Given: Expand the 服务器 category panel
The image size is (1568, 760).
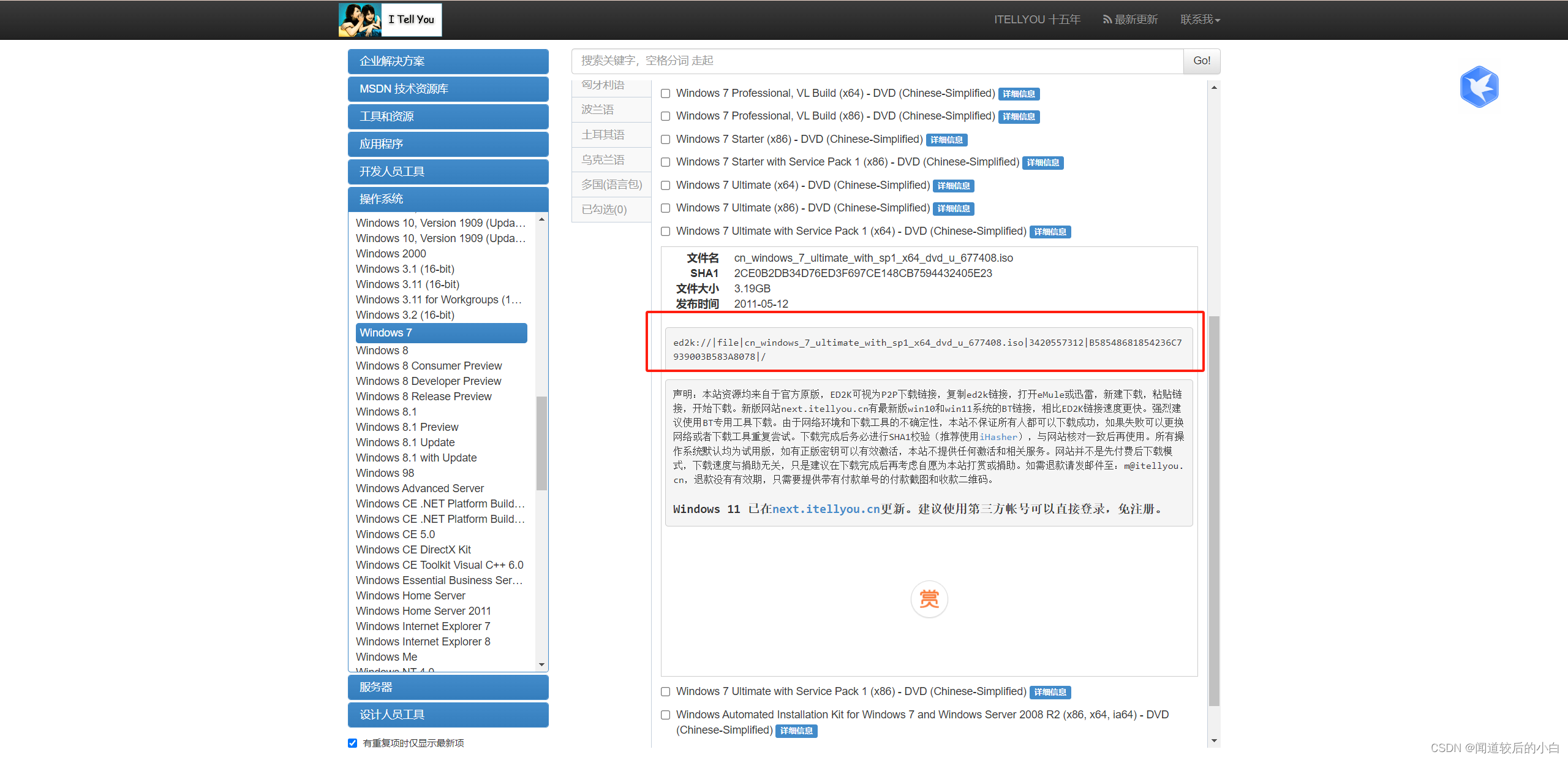Looking at the screenshot, I should tap(447, 686).
